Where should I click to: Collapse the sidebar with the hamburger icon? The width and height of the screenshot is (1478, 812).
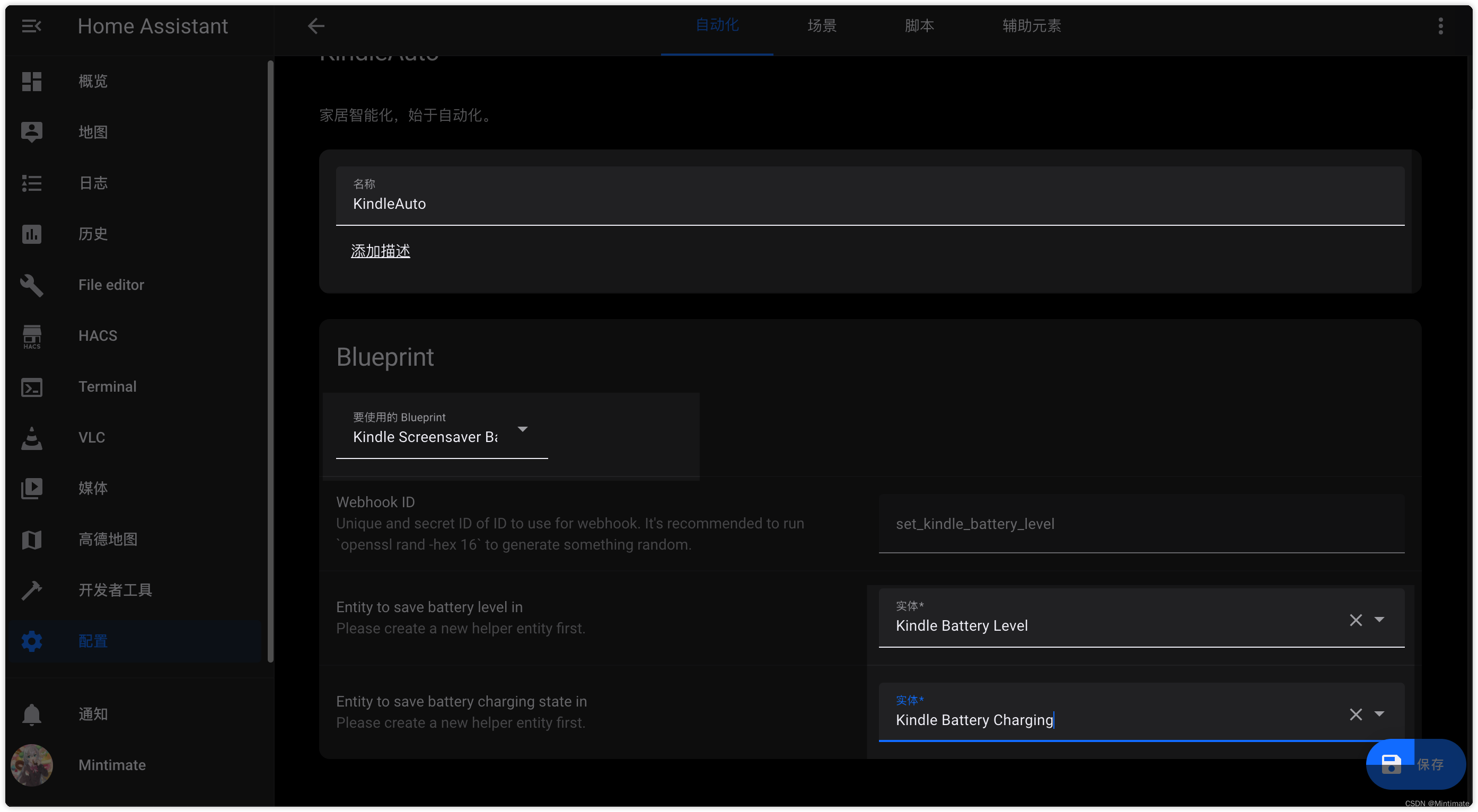pos(32,26)
